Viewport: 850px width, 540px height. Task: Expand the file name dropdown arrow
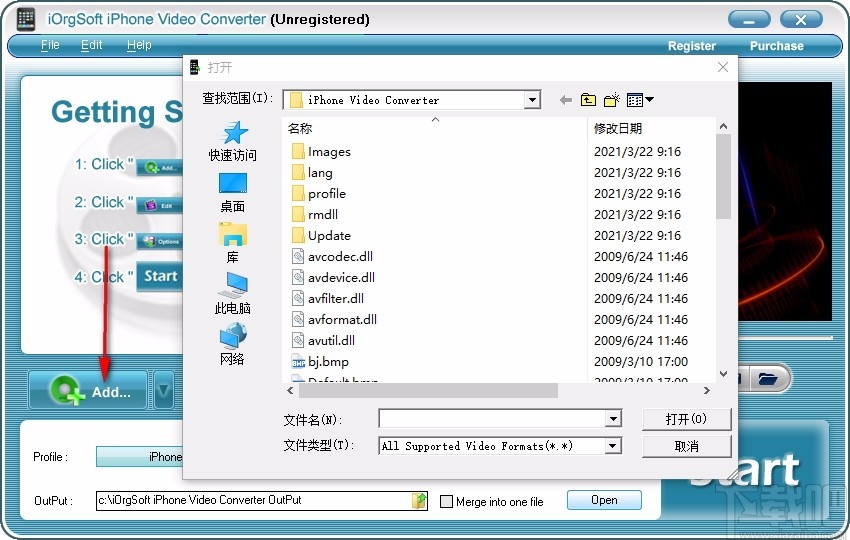tap(613, 419)
